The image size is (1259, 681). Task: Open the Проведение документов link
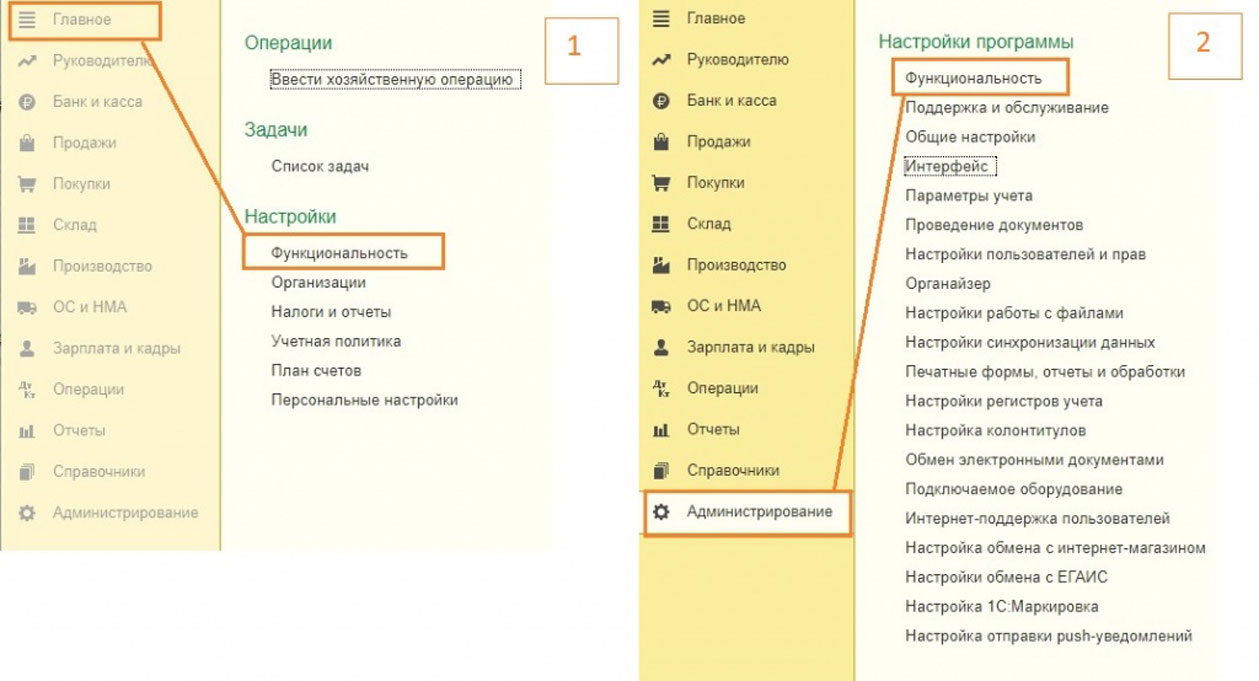(x=995, y=225)
